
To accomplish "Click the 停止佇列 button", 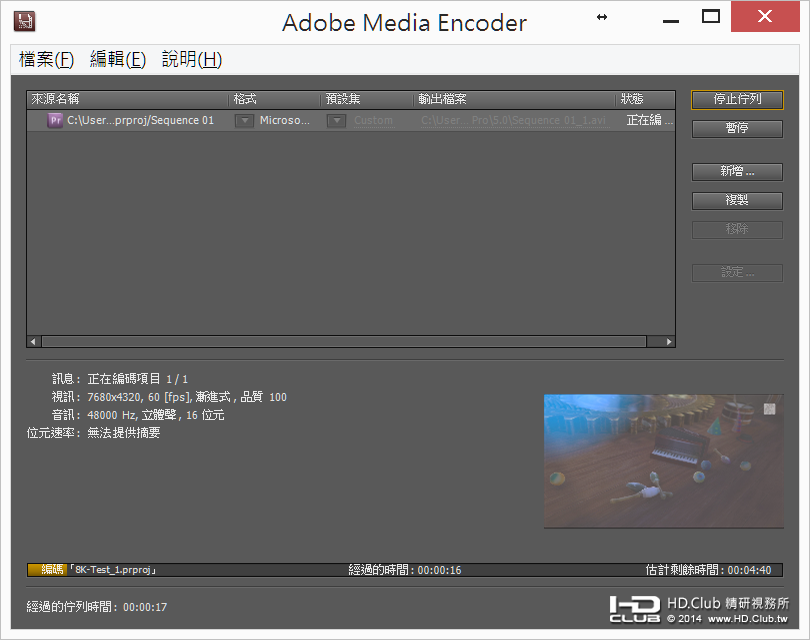I will [x=737, y=99].
